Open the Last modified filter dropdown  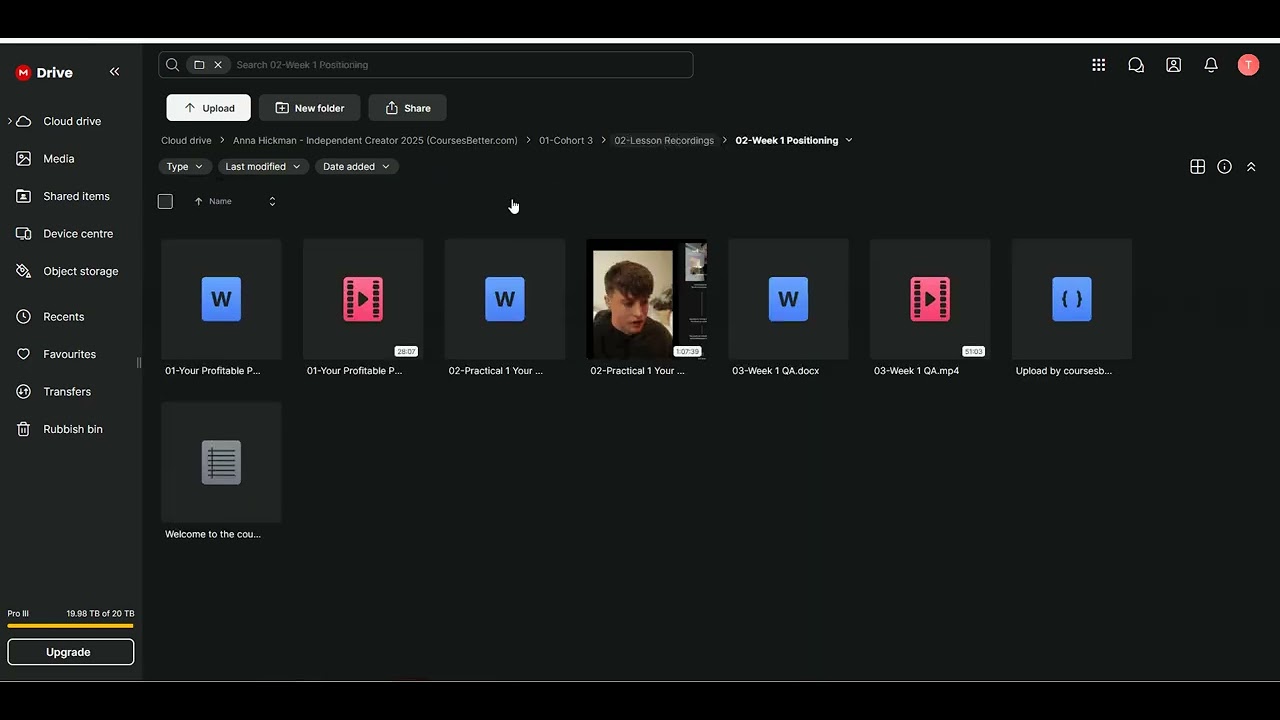[x=263, y=167]
